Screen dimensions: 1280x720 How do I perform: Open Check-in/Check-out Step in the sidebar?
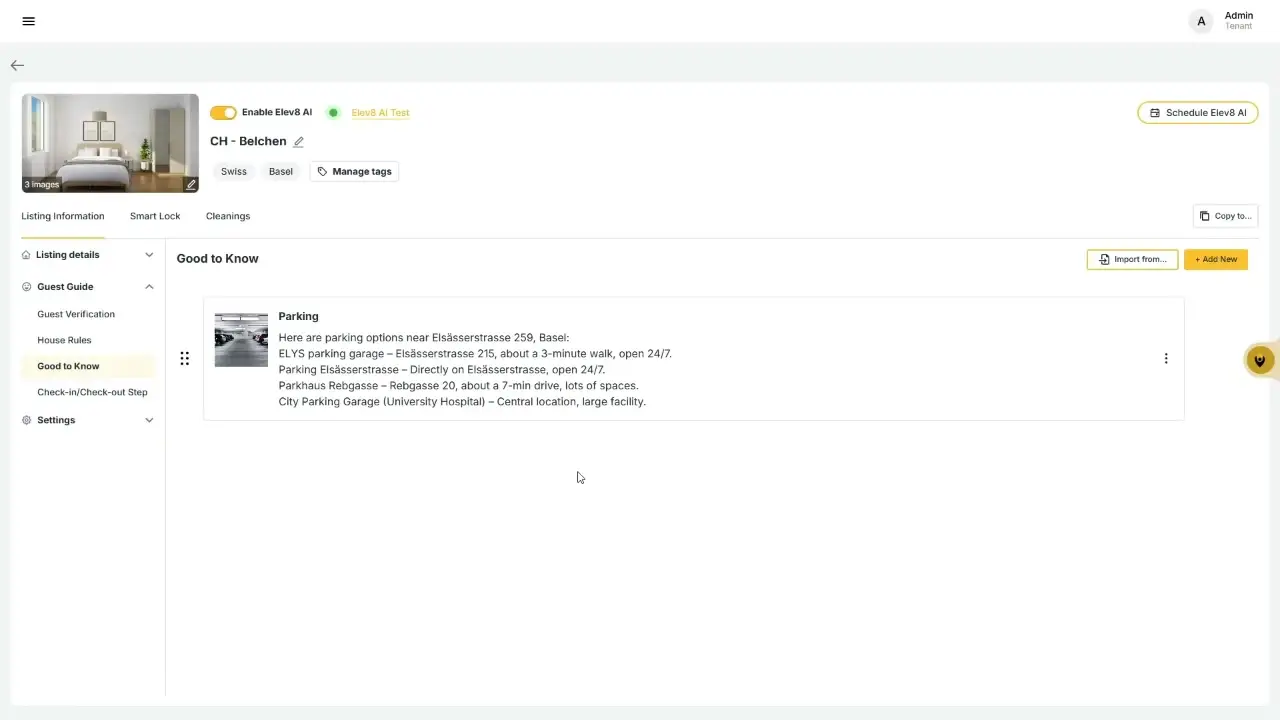[92, 392]
